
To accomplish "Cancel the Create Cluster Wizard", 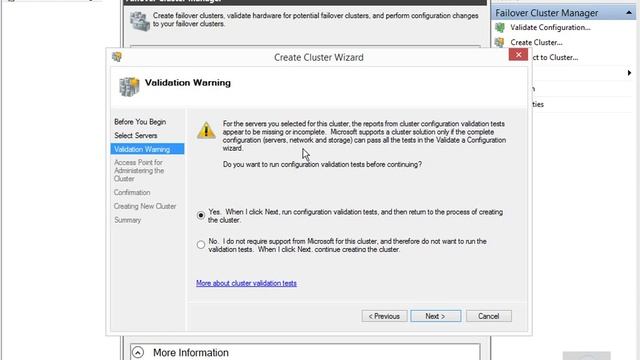I will point(489,316).
